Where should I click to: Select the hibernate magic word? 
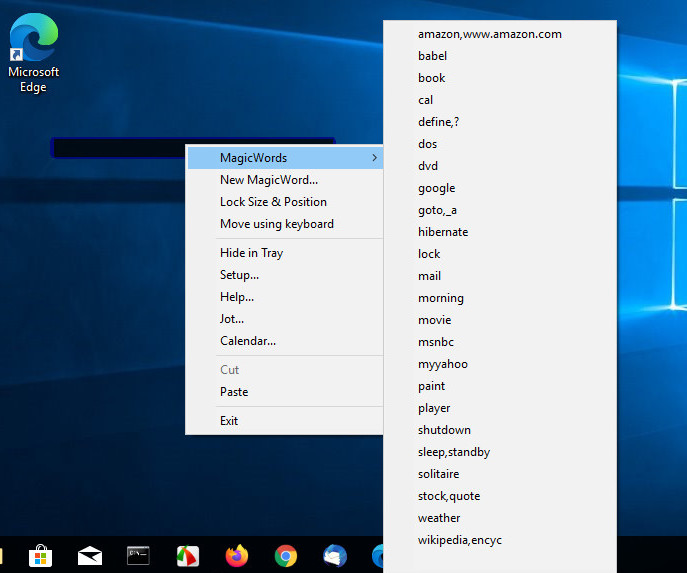[500, 232]
